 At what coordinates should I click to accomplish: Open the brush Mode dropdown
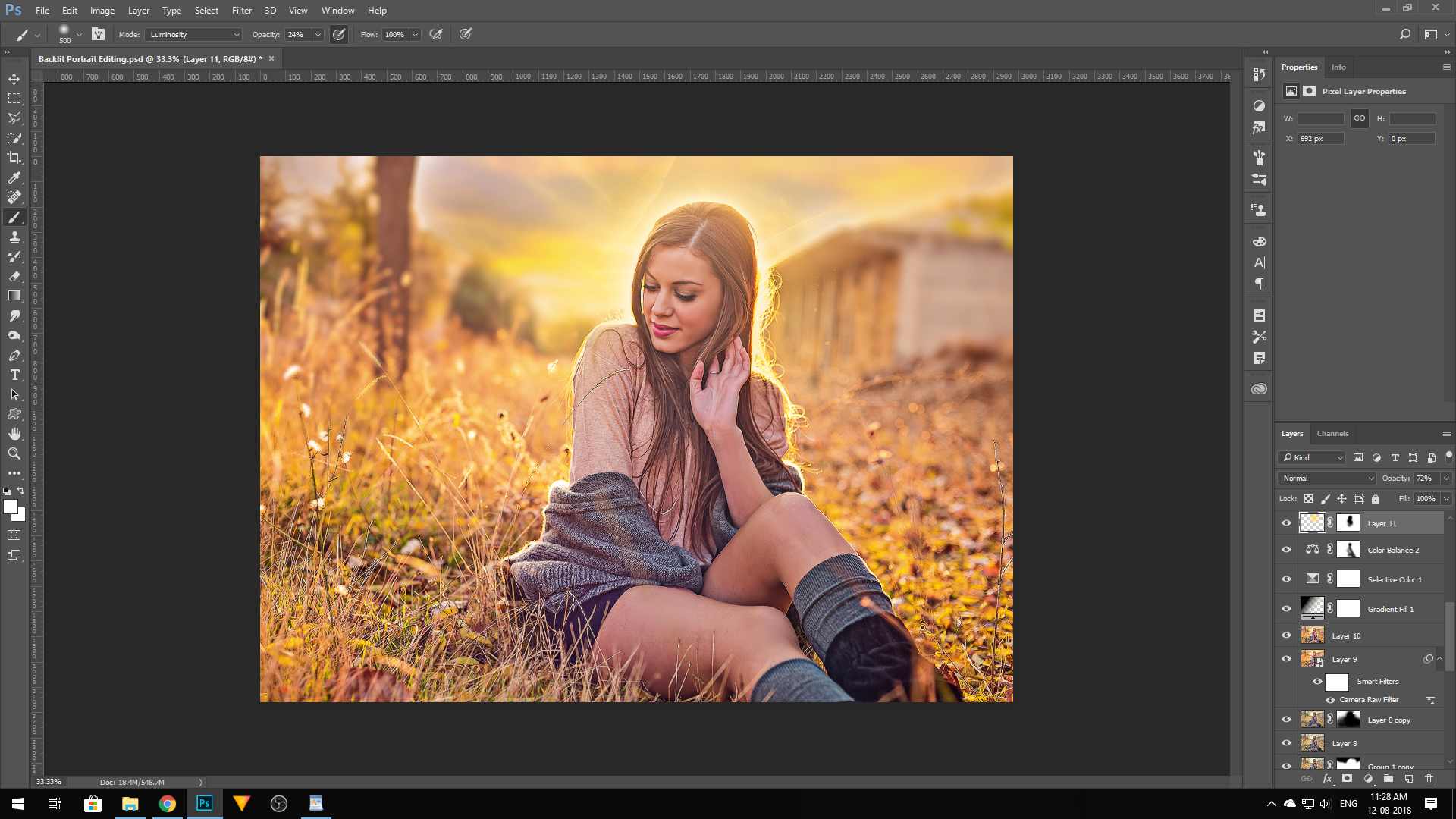point(193,34)
